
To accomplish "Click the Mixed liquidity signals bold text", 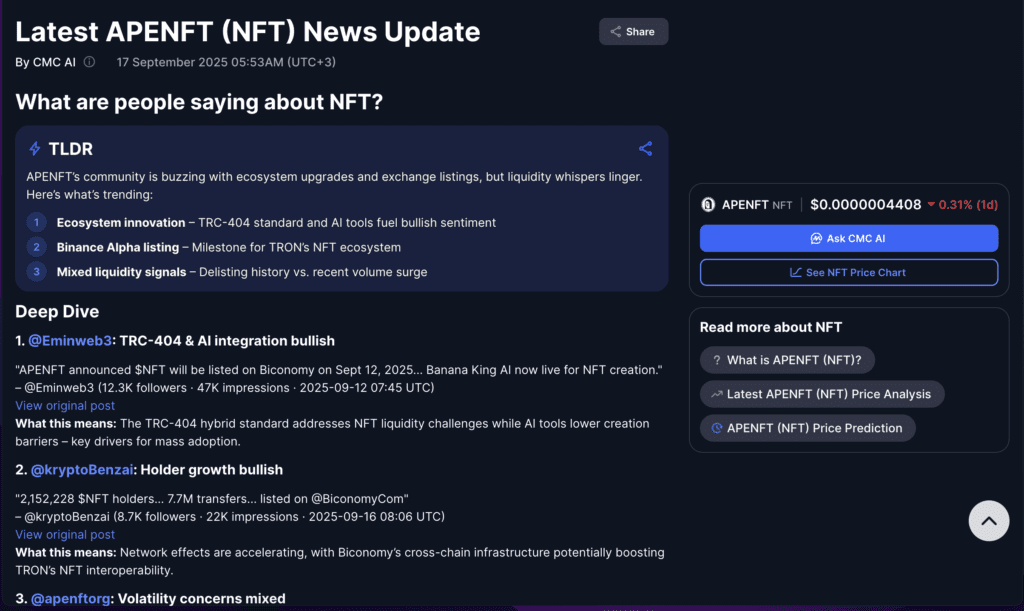I will click(x=121, y=272).
